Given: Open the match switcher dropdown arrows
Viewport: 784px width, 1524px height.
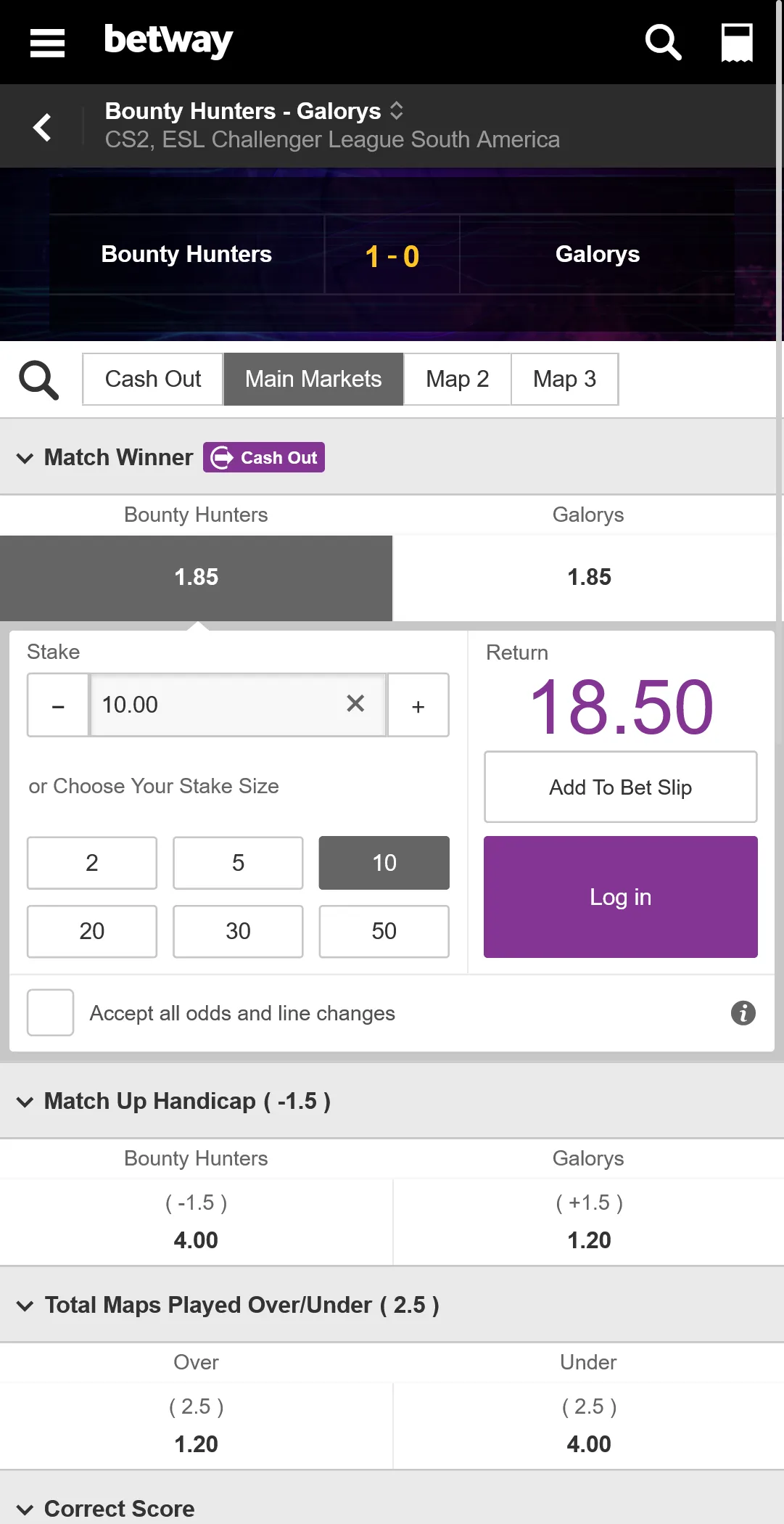Looking at the screenshot, I should click(x=397, y=110).
